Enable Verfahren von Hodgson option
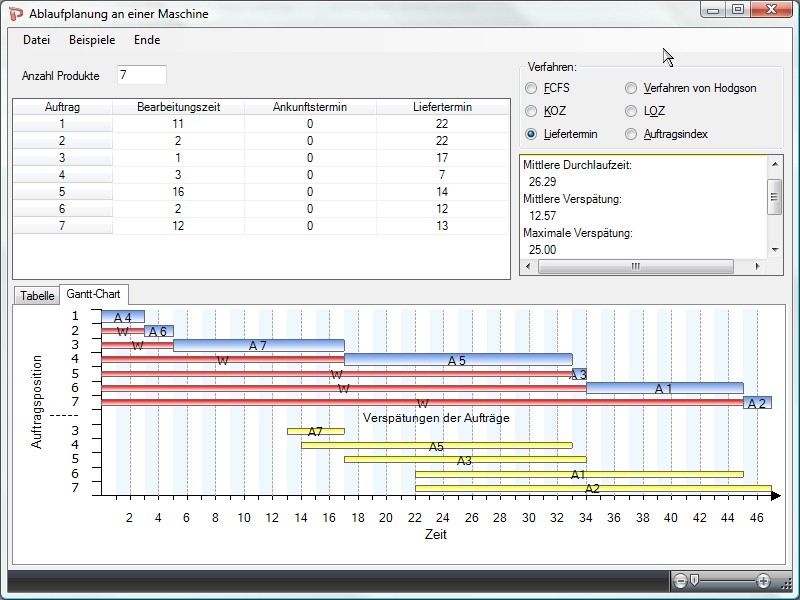Viewport: 800px width, 600px height. pyautogui.click(x=631, y=88)
